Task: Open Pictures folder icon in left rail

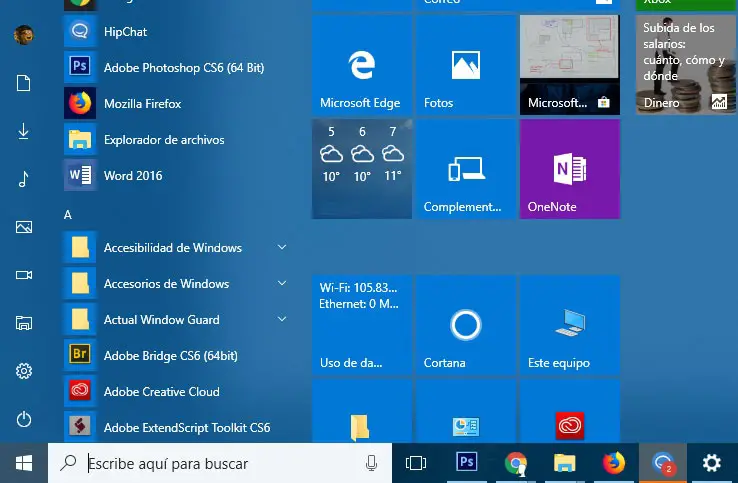Action: pyautogui.click(x=24, y=227)
